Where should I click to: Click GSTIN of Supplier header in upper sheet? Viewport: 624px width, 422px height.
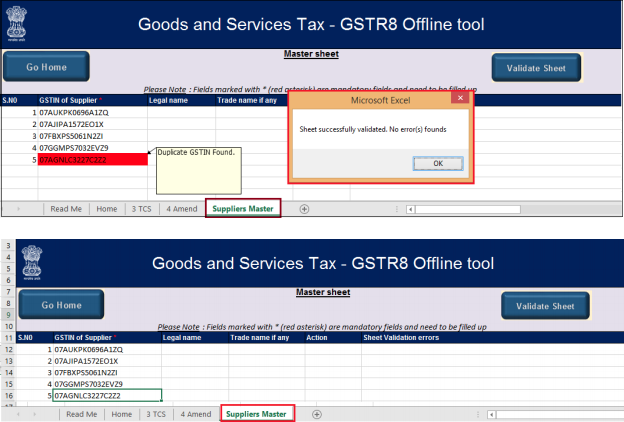[93, 100]
